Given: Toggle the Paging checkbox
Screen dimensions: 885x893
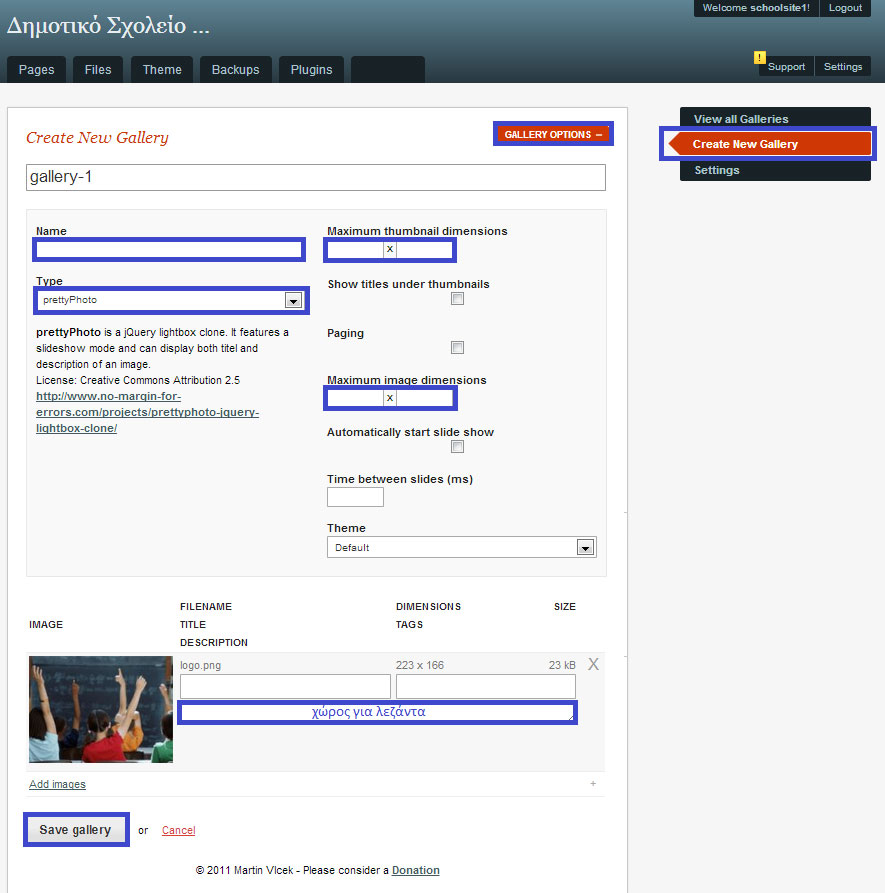Looking at the screenshot, I should pyautogui.click(x=457, y=348).
